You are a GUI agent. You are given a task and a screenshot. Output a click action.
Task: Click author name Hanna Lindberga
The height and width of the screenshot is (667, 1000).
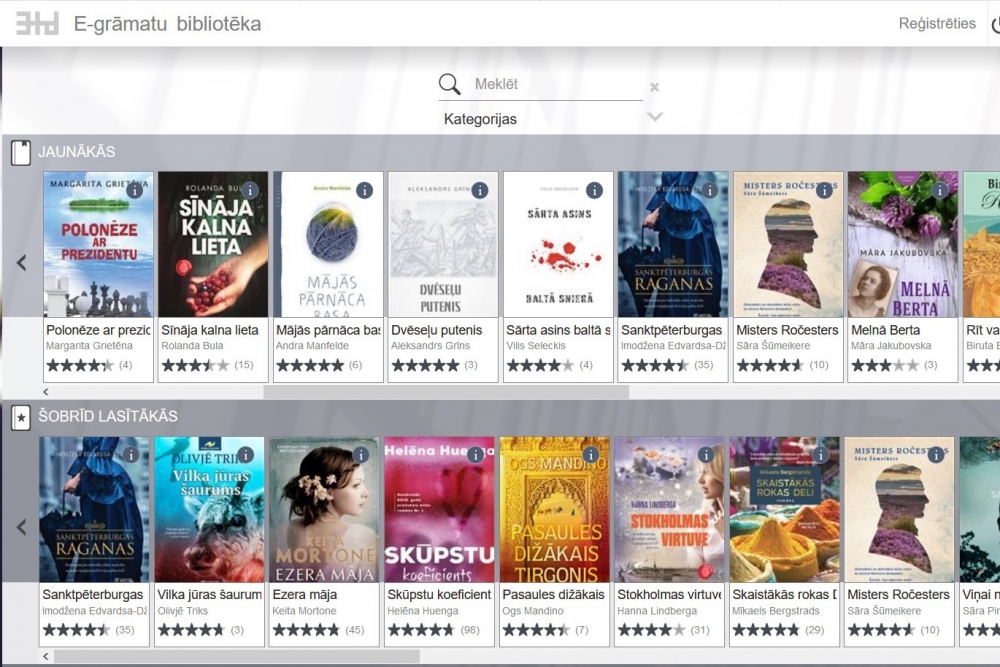point(657,611)
